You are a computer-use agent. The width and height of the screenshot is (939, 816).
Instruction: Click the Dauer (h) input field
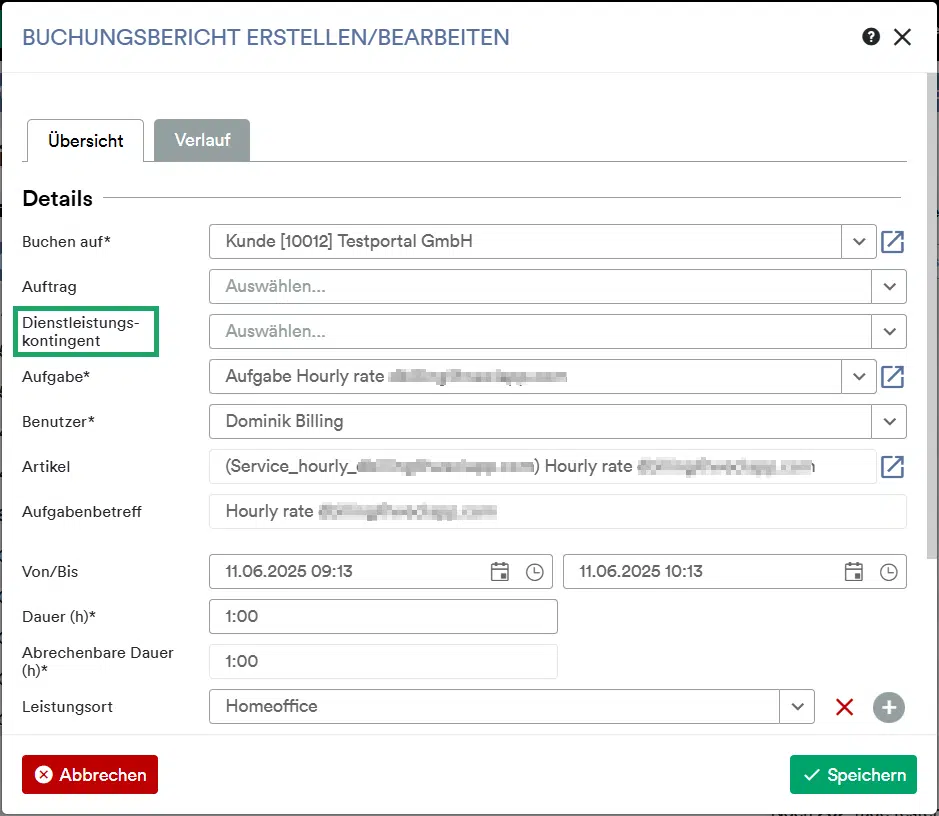click(x=383, y=617)
